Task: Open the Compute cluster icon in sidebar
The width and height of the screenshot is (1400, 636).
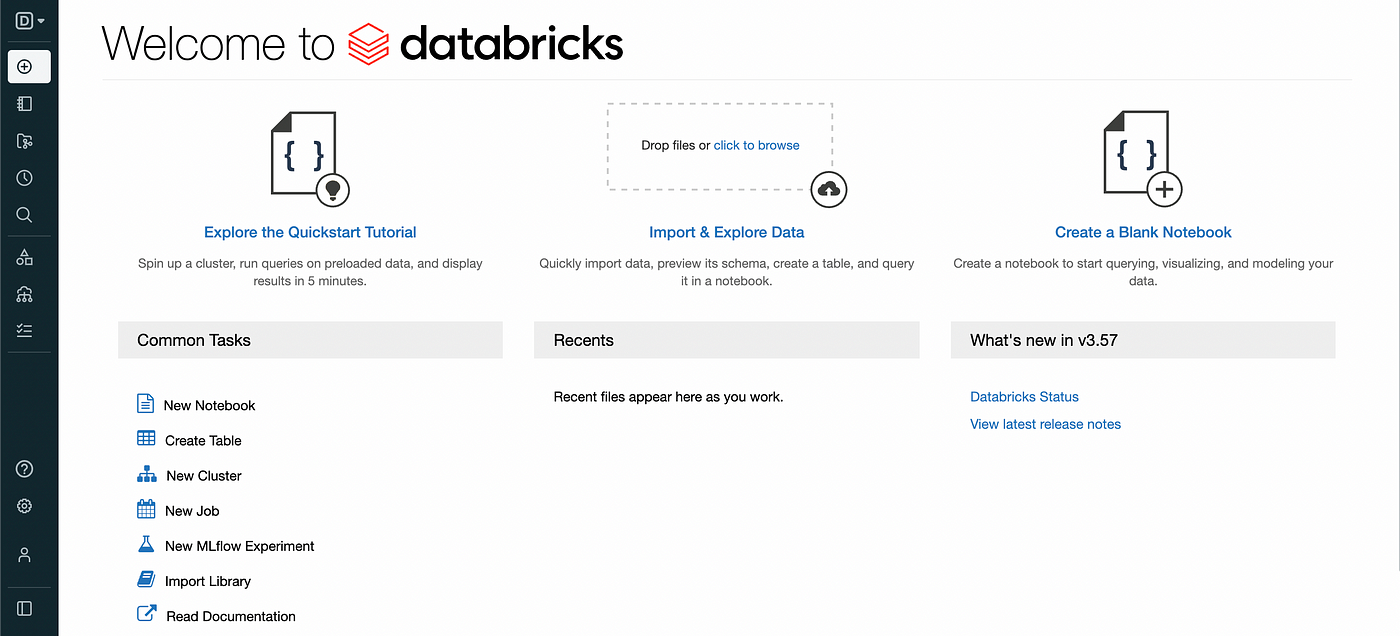Action: tap(25, 294)
